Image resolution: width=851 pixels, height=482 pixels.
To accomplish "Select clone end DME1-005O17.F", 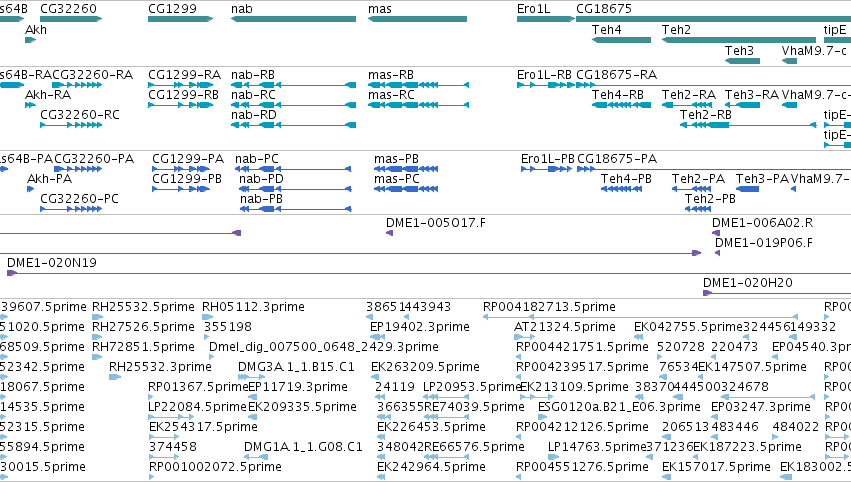I will click(389, 233).
